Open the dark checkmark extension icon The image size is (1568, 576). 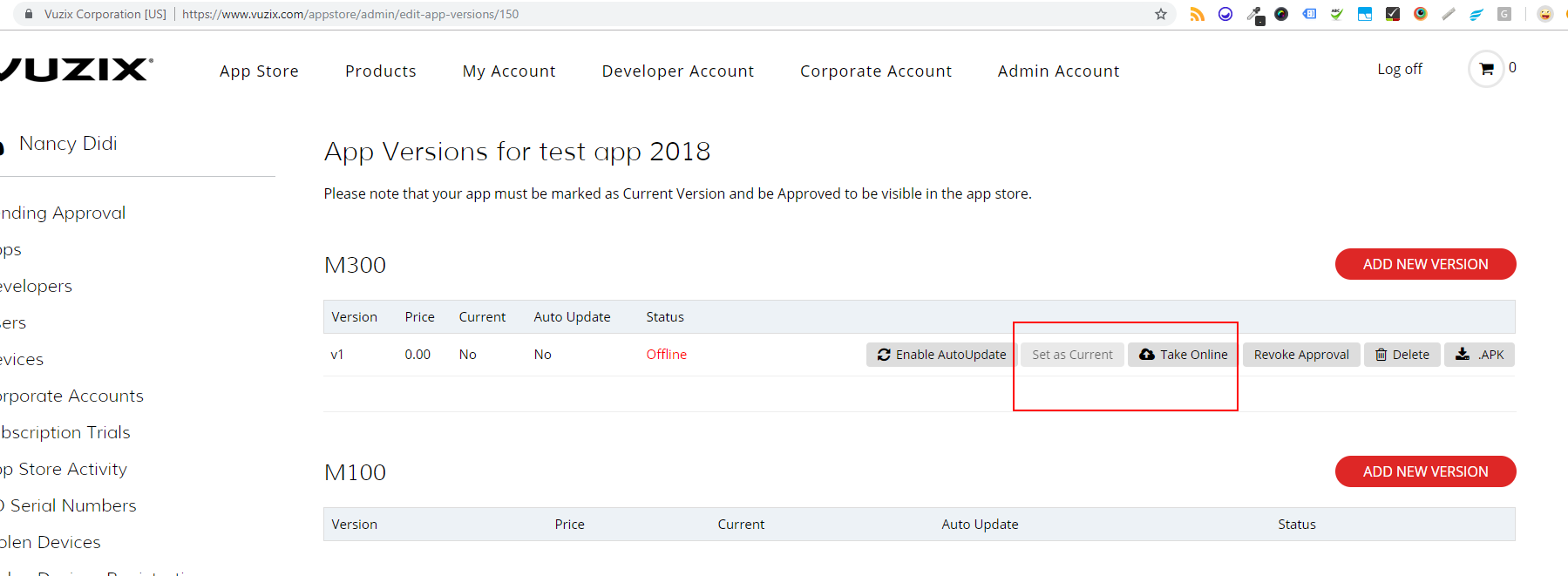click(1393, 14)
